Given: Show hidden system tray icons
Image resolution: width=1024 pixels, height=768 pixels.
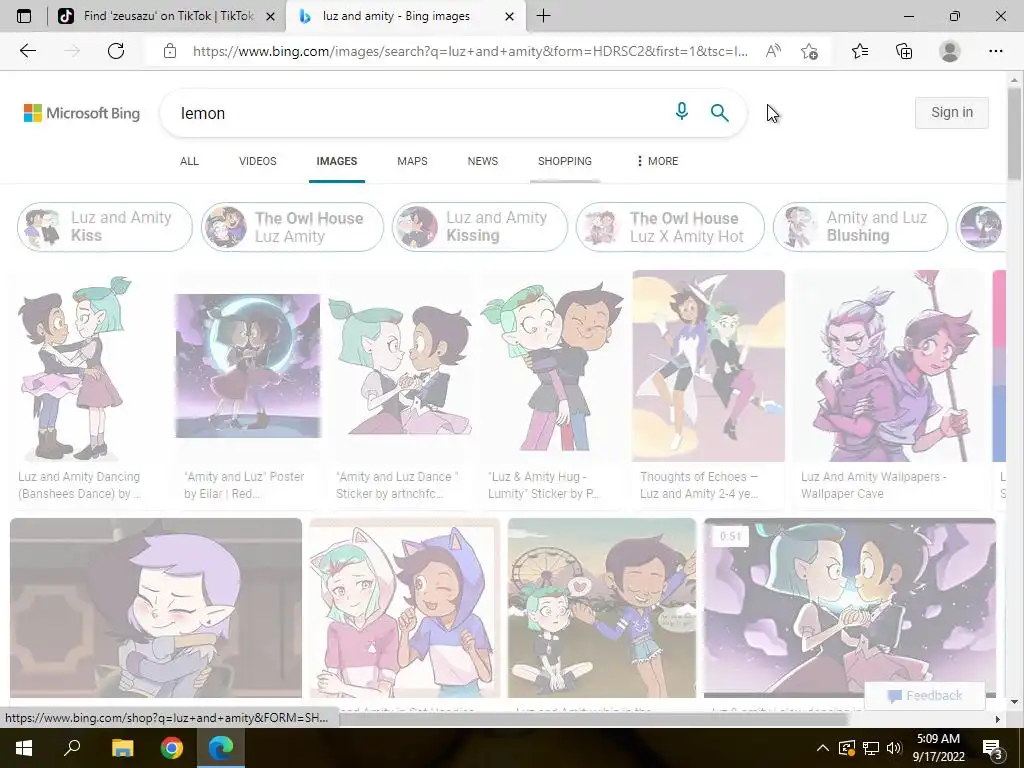Looking at the screenshot, I should [823, 748].
